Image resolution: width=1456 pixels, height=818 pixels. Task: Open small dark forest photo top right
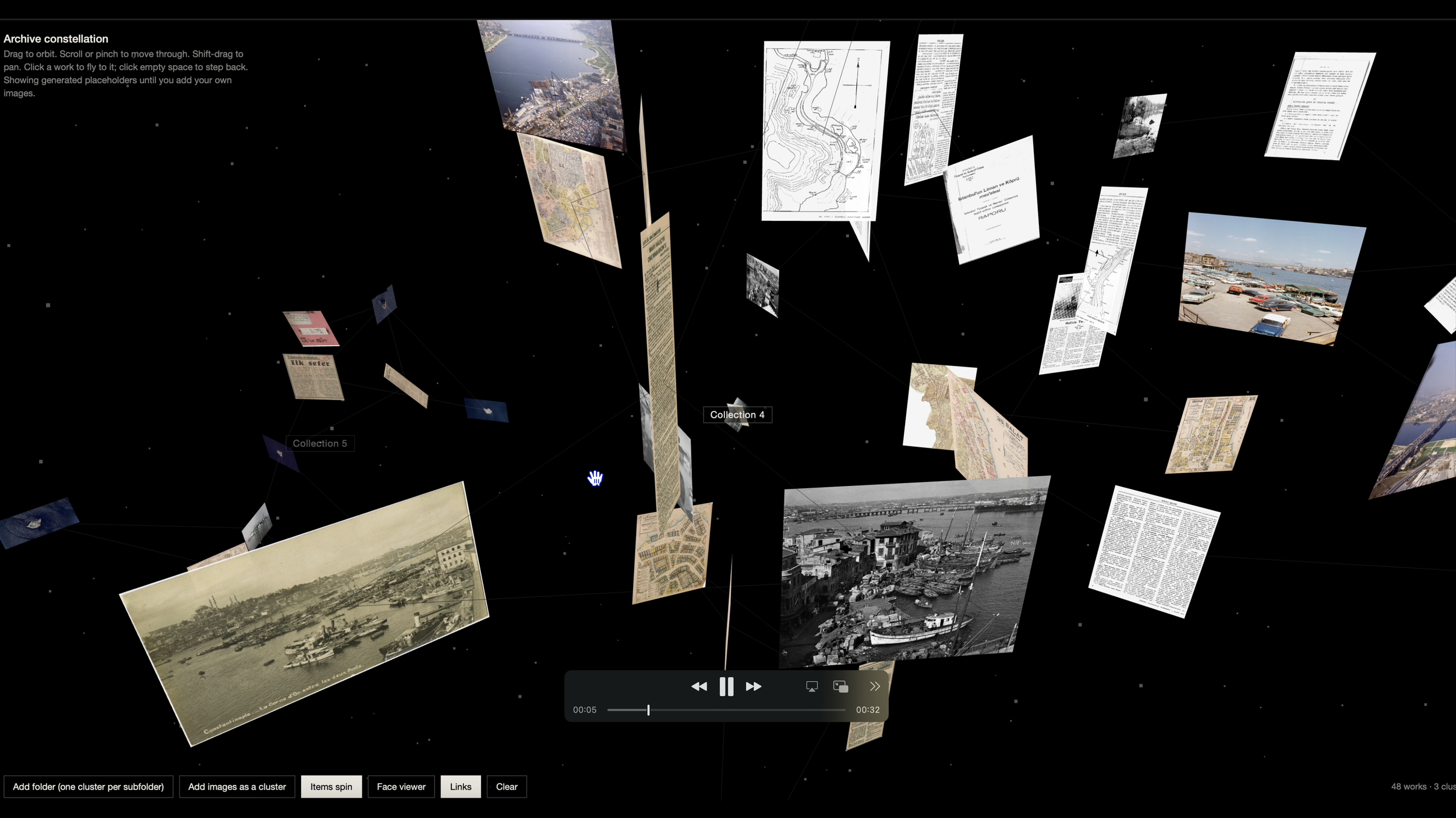[x=1140, y=126]
